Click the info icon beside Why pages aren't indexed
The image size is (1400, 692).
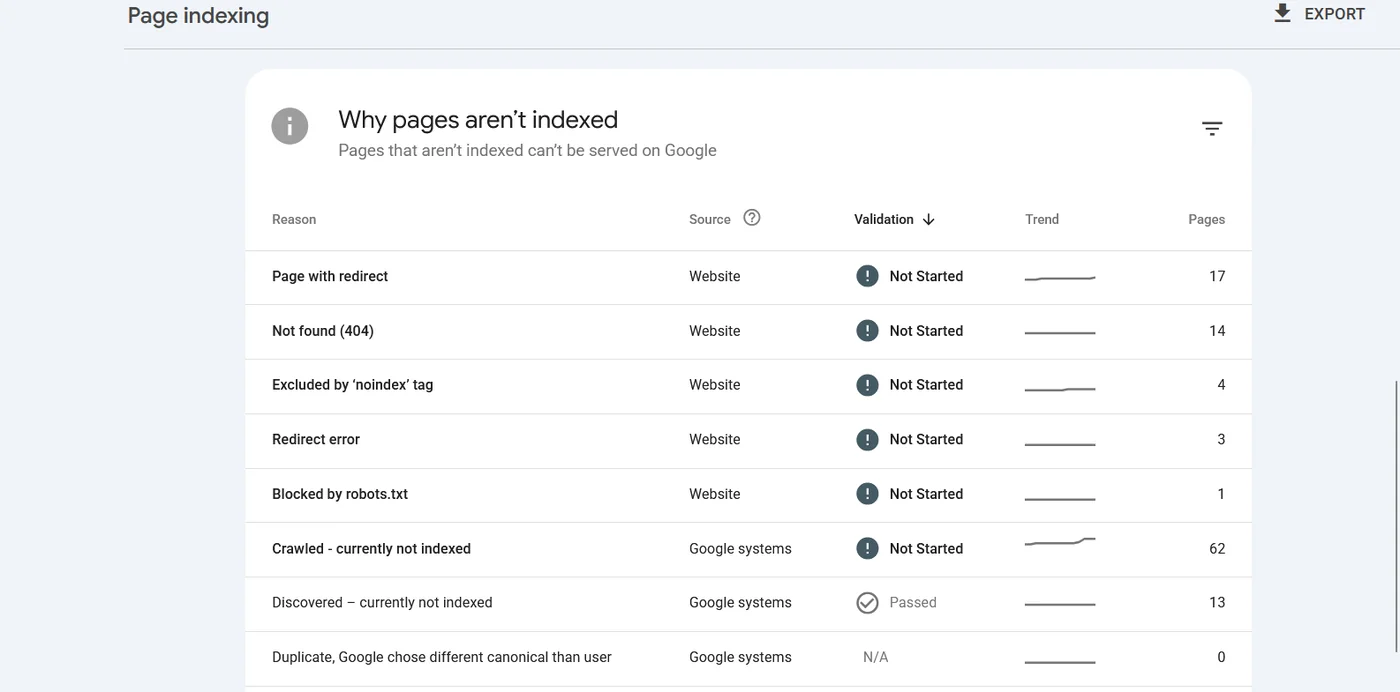290,126
